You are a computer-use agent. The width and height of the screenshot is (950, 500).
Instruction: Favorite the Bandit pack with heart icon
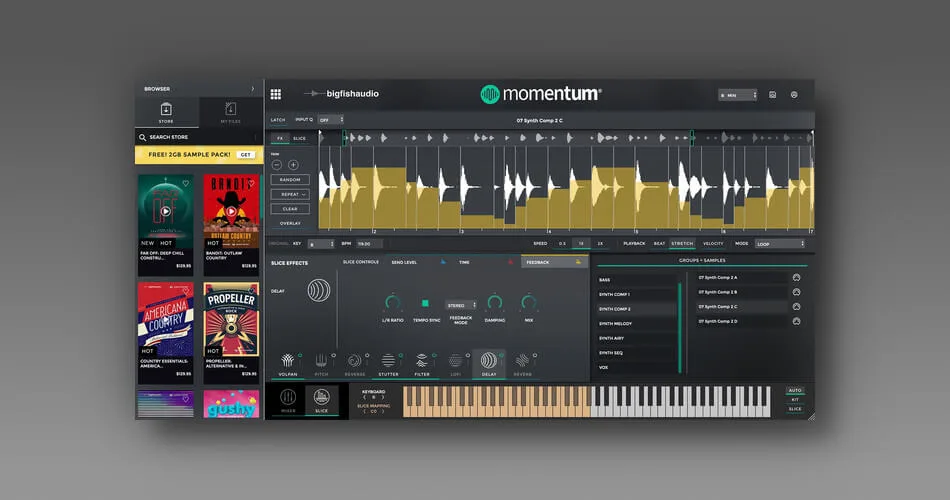[251, 182]
